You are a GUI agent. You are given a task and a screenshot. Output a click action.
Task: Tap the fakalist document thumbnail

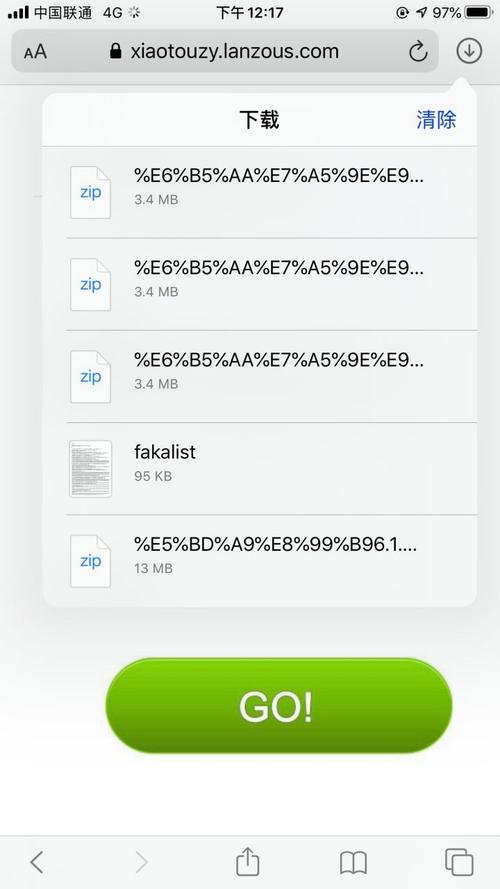click(x=90, y=469)
